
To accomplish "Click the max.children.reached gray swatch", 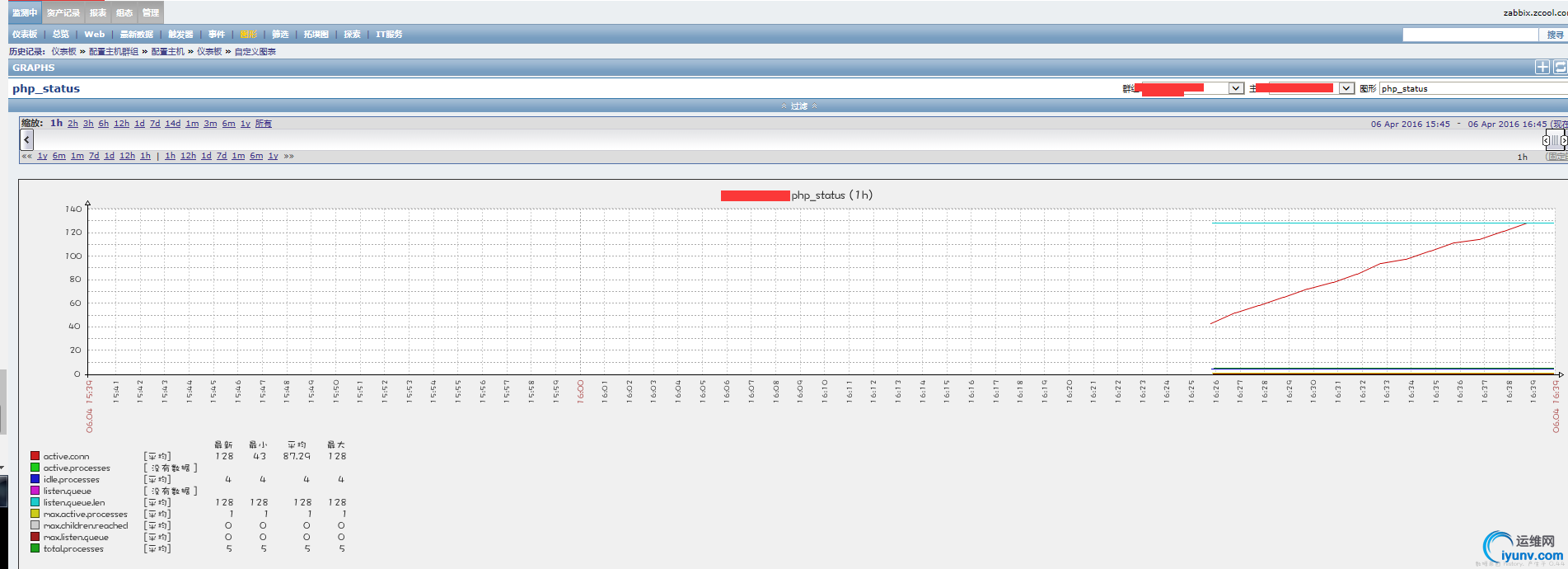I will click(35, 524).
